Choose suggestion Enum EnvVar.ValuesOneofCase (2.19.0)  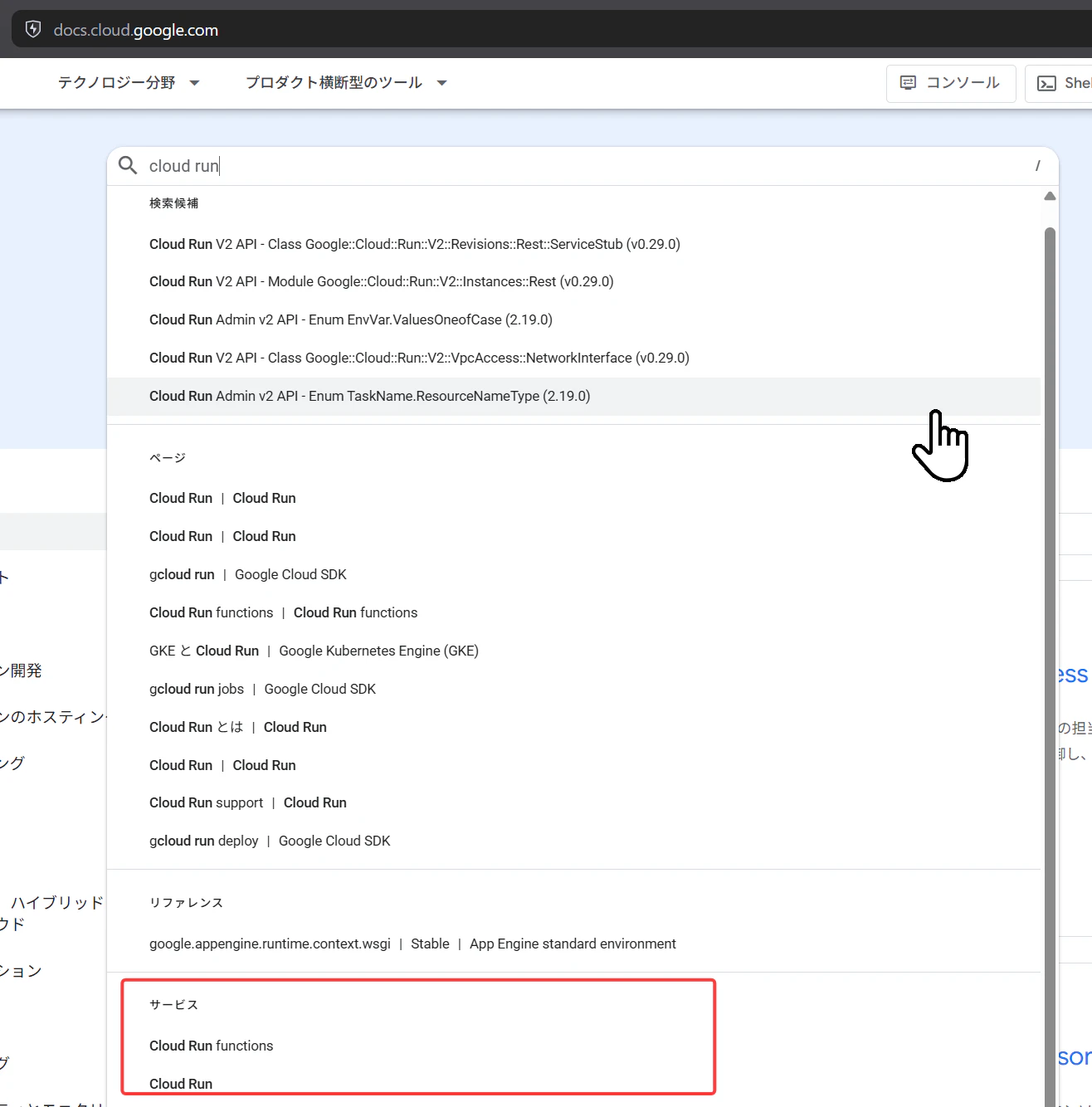tap(574, 320)
